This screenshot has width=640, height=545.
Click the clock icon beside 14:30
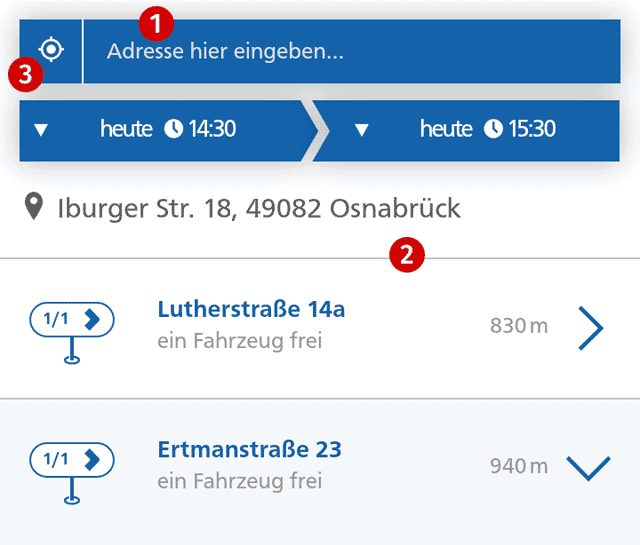click(174, 129)
